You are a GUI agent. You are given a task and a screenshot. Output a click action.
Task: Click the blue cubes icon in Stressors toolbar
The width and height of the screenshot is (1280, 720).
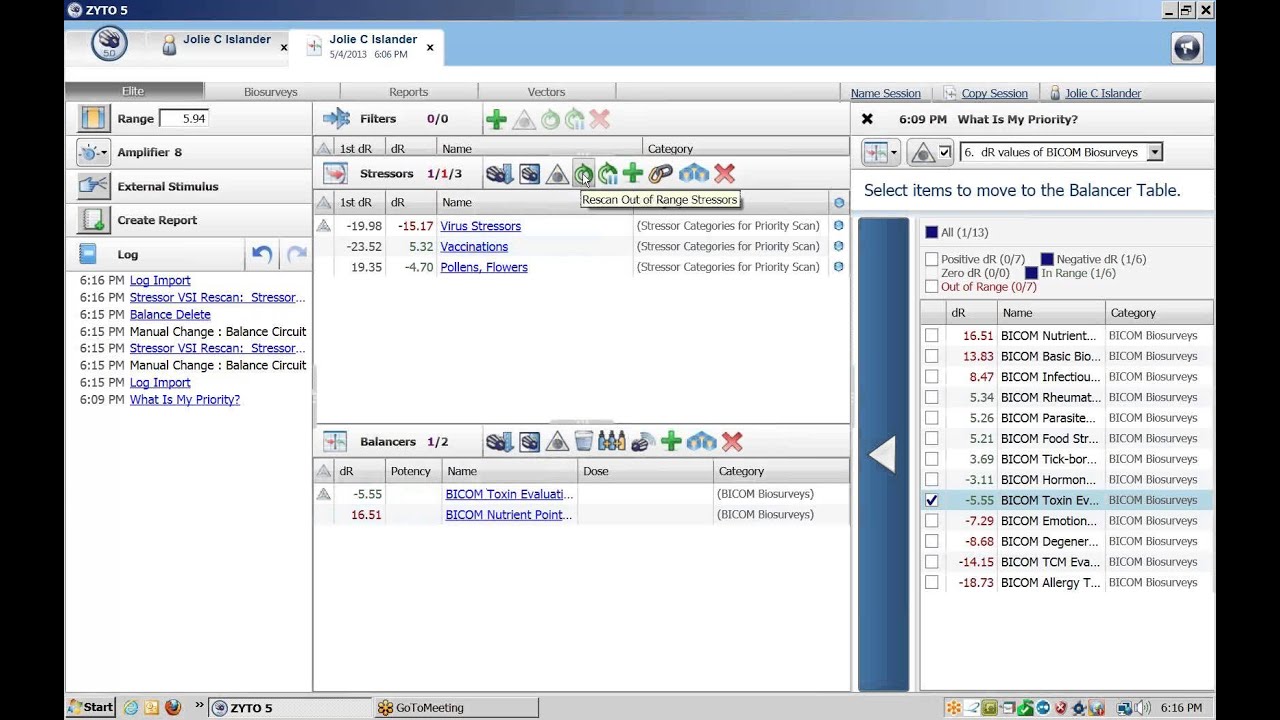click(x=694, y=174)
